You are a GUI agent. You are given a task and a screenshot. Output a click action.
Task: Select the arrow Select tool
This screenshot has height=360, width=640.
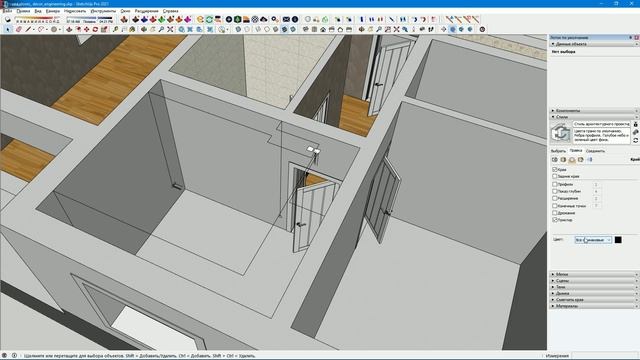click(8, 29)
